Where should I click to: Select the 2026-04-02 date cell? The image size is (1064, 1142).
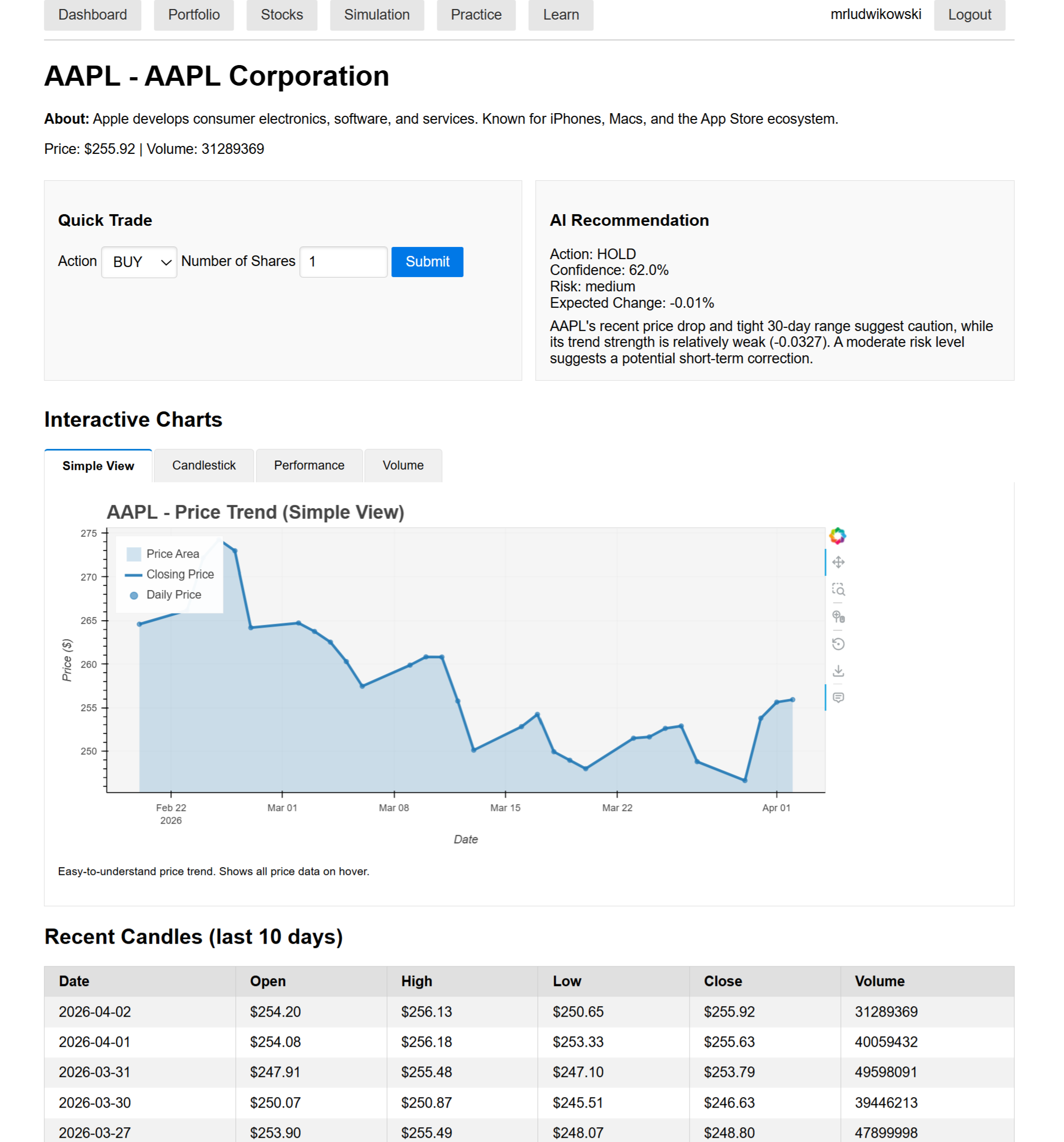click(140, 1011)
